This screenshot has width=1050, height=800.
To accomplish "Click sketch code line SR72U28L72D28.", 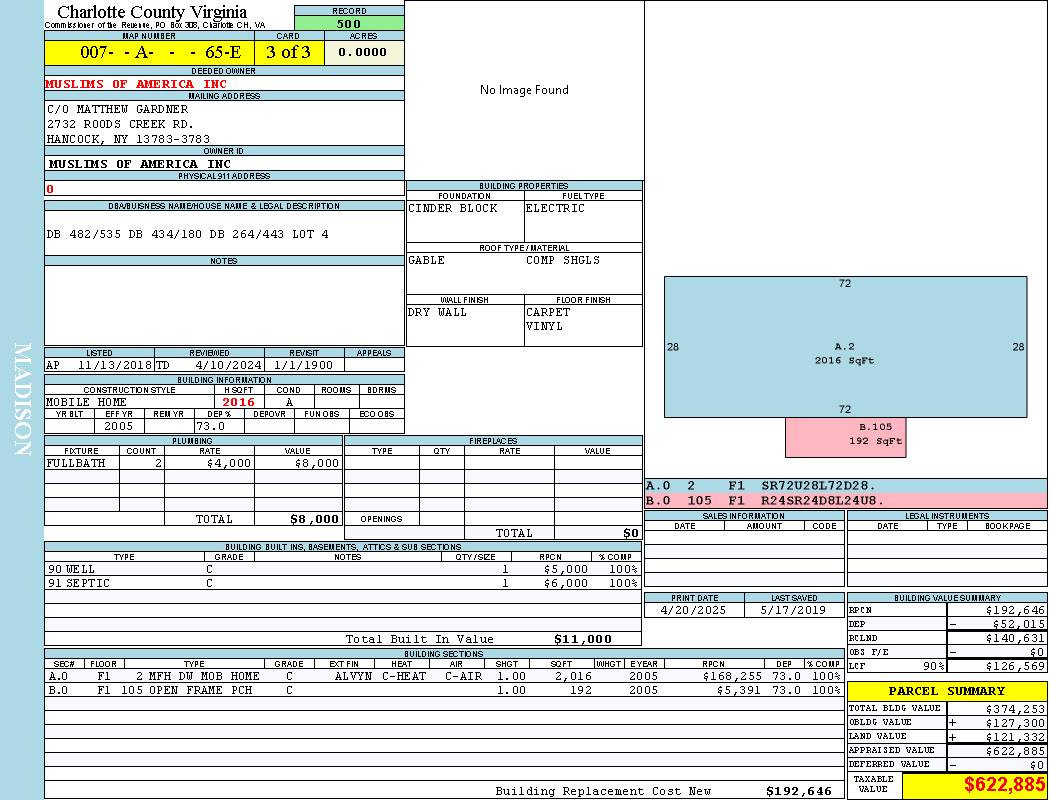I will tap(818, 486).
